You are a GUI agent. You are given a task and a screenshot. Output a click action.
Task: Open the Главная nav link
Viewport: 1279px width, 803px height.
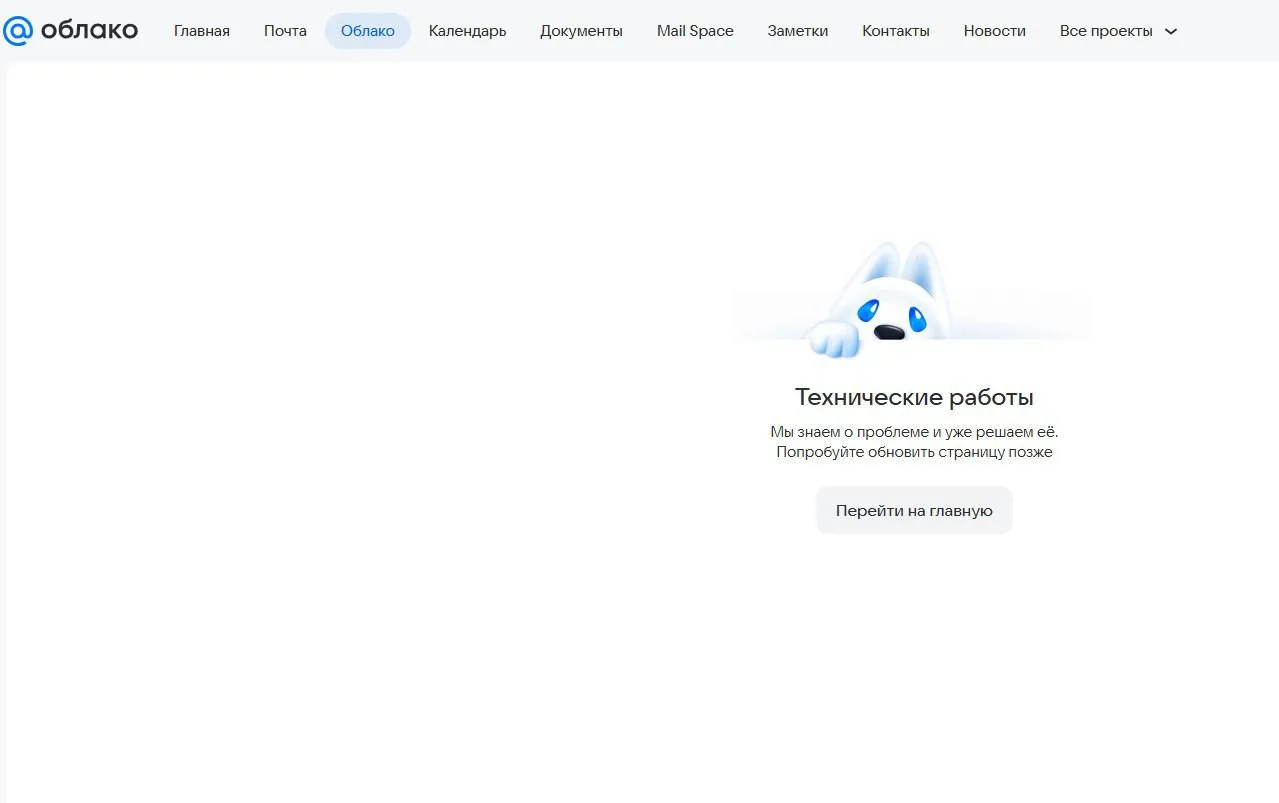(202, 31)
